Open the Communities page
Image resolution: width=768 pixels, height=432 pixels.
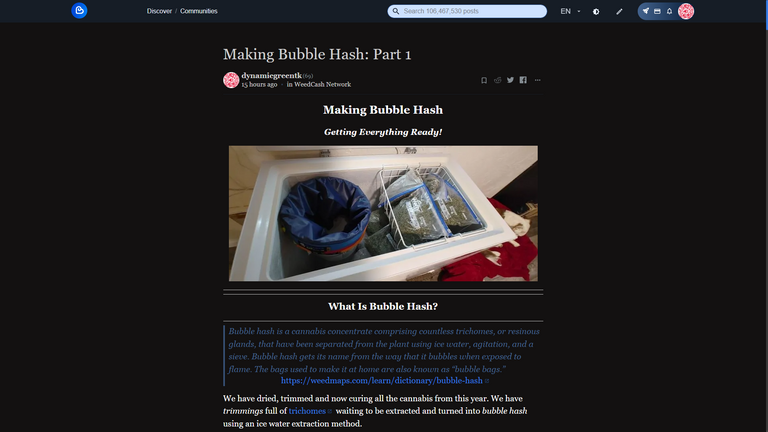click(x=198, y=11)
